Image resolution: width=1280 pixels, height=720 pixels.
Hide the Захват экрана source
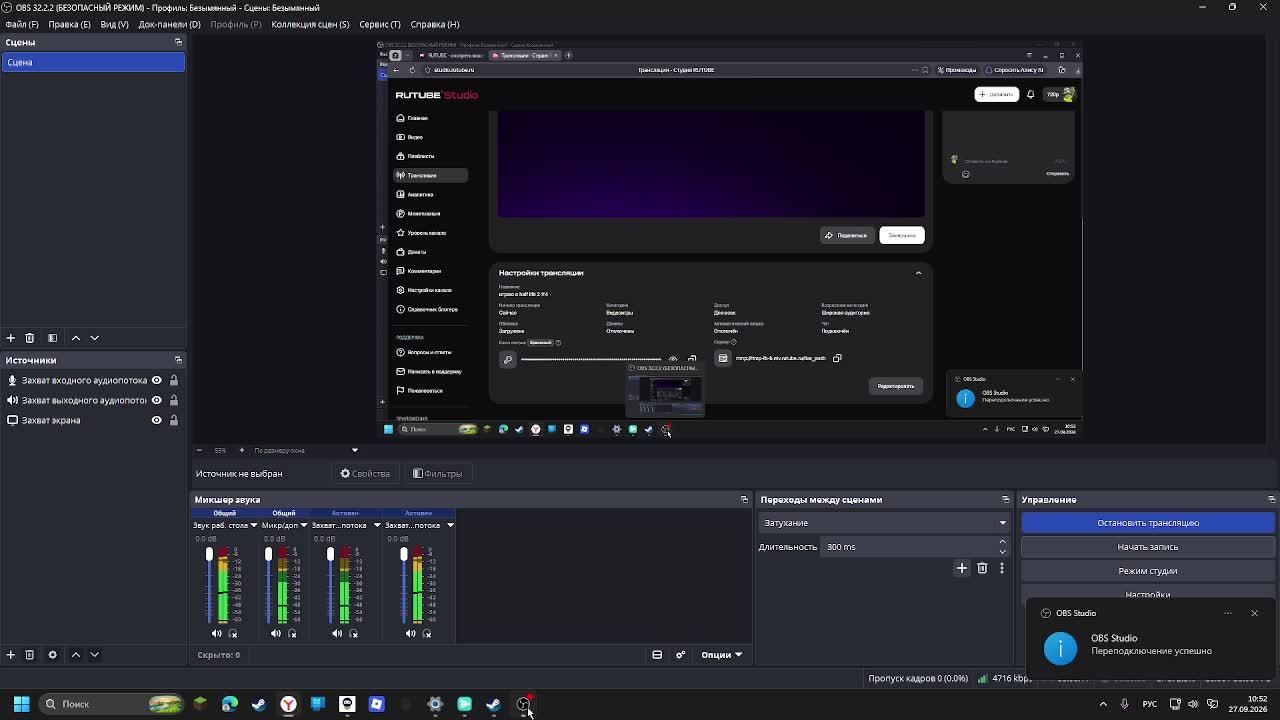pyautogui.click(x=156, y=420)
